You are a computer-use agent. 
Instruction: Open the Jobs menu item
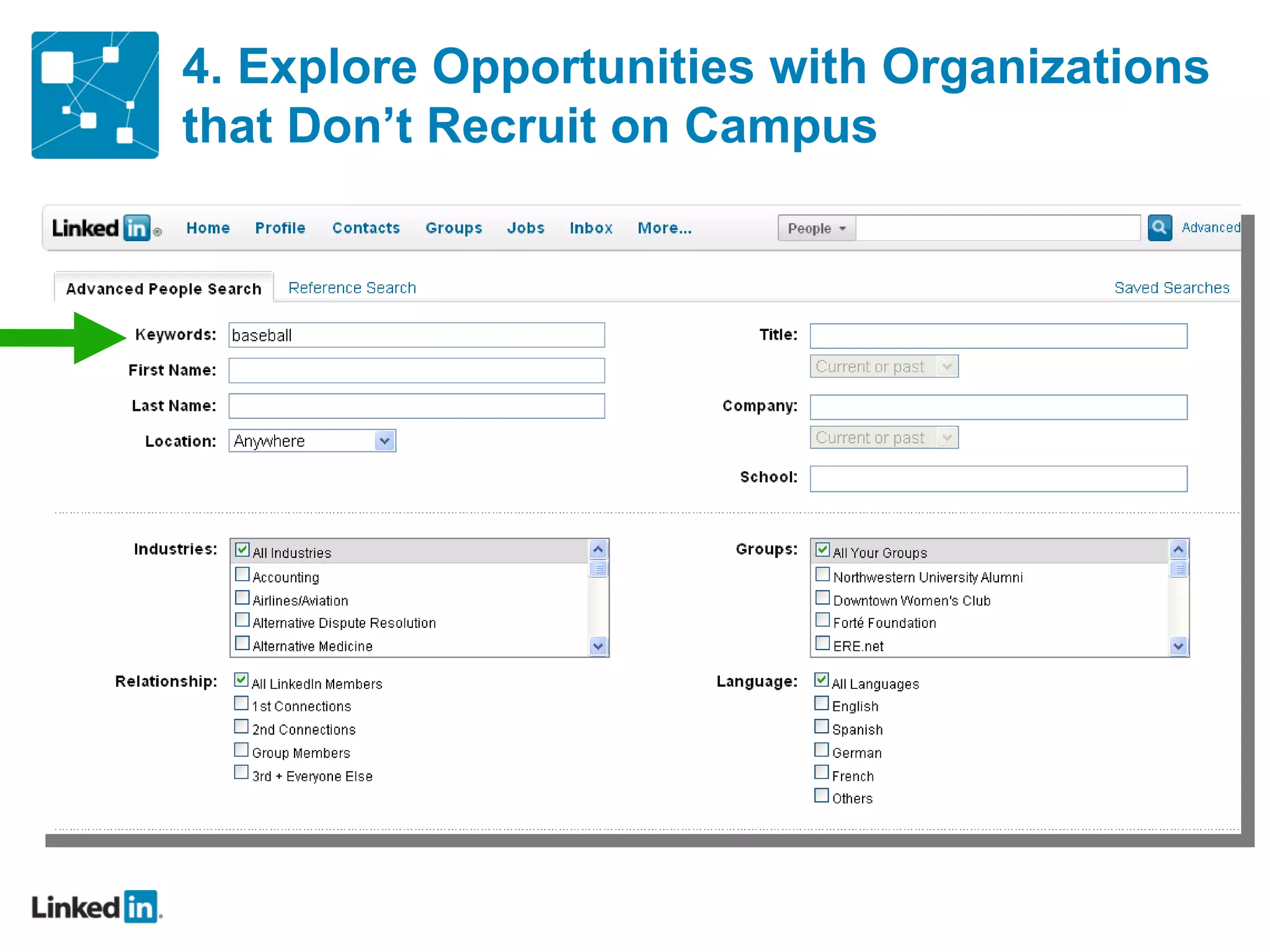[x=525, y=228]
